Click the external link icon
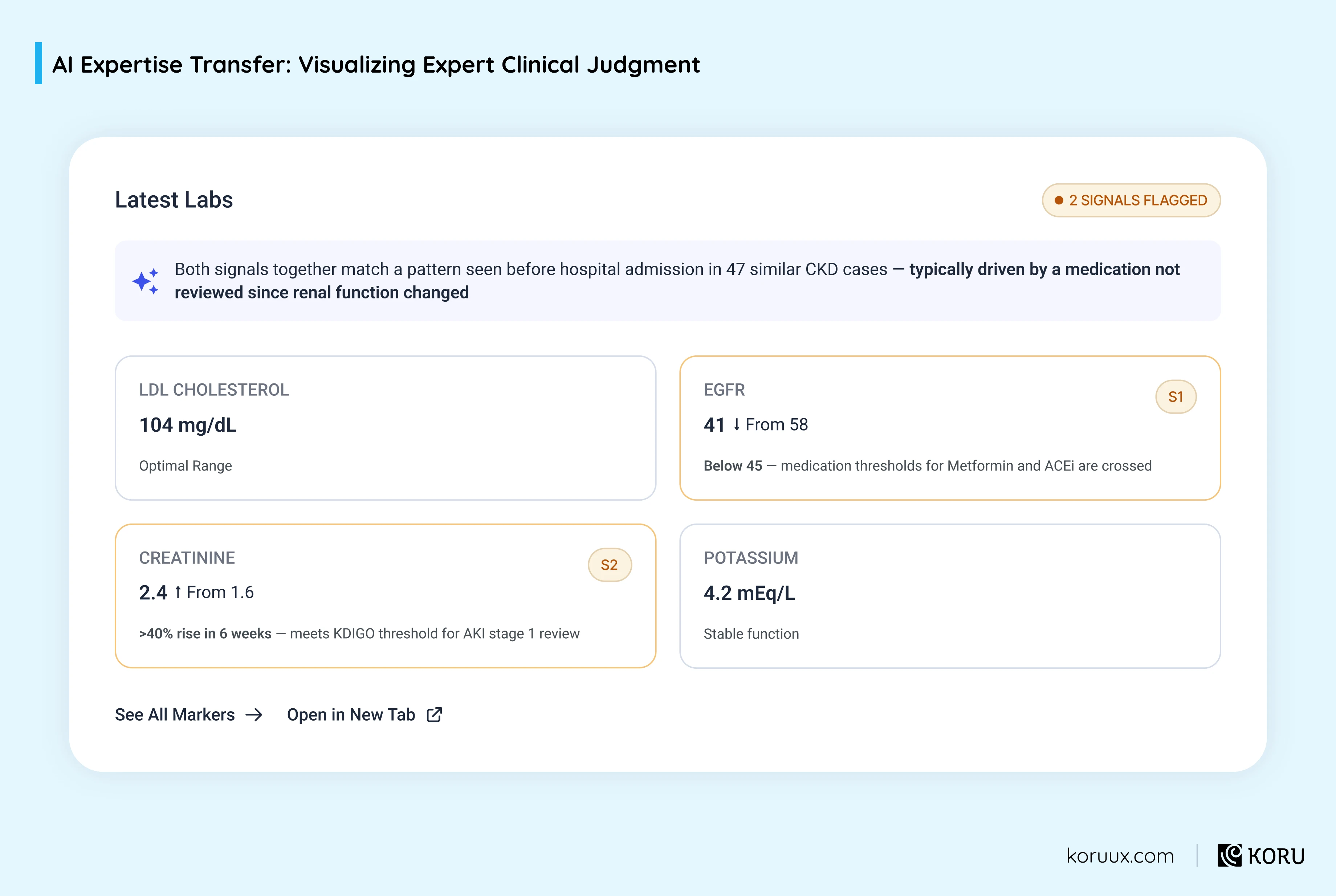The width and height of the screenshot is (1336, 896). pos(434,715)
